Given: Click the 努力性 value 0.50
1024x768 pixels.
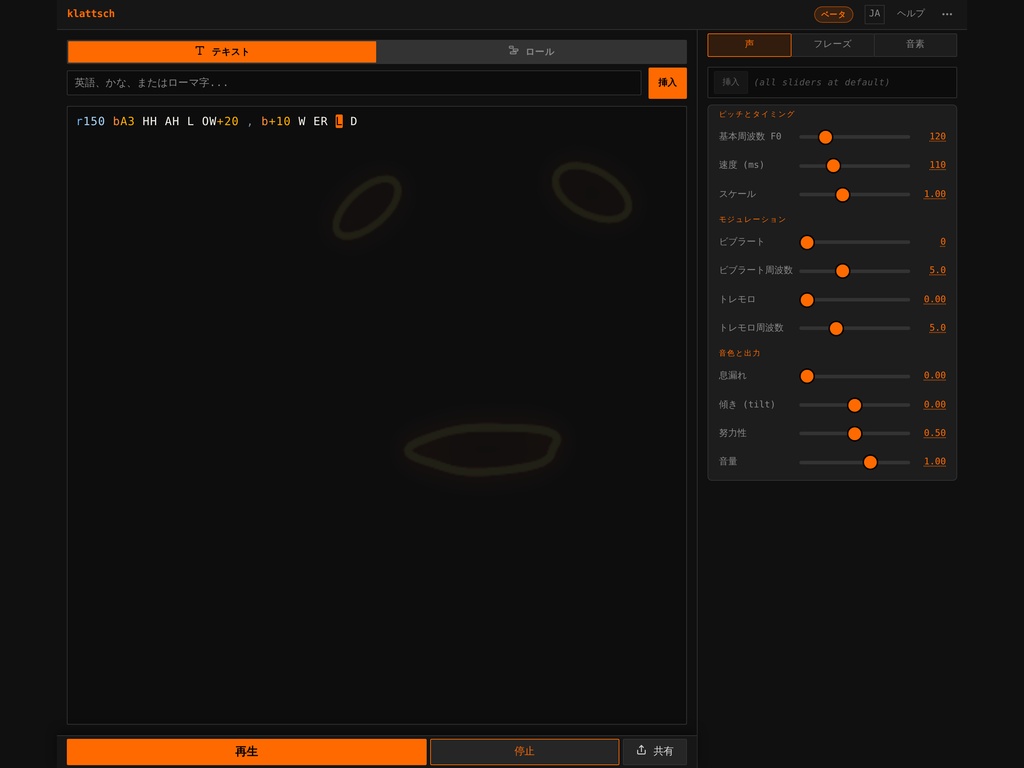Looking at the screenshot, I should tap(935, 433).
